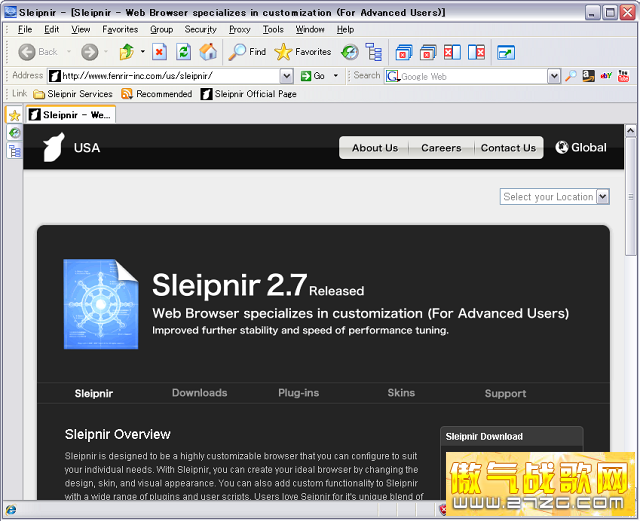
Task: Open the View menu
Action: pos(80,29)
